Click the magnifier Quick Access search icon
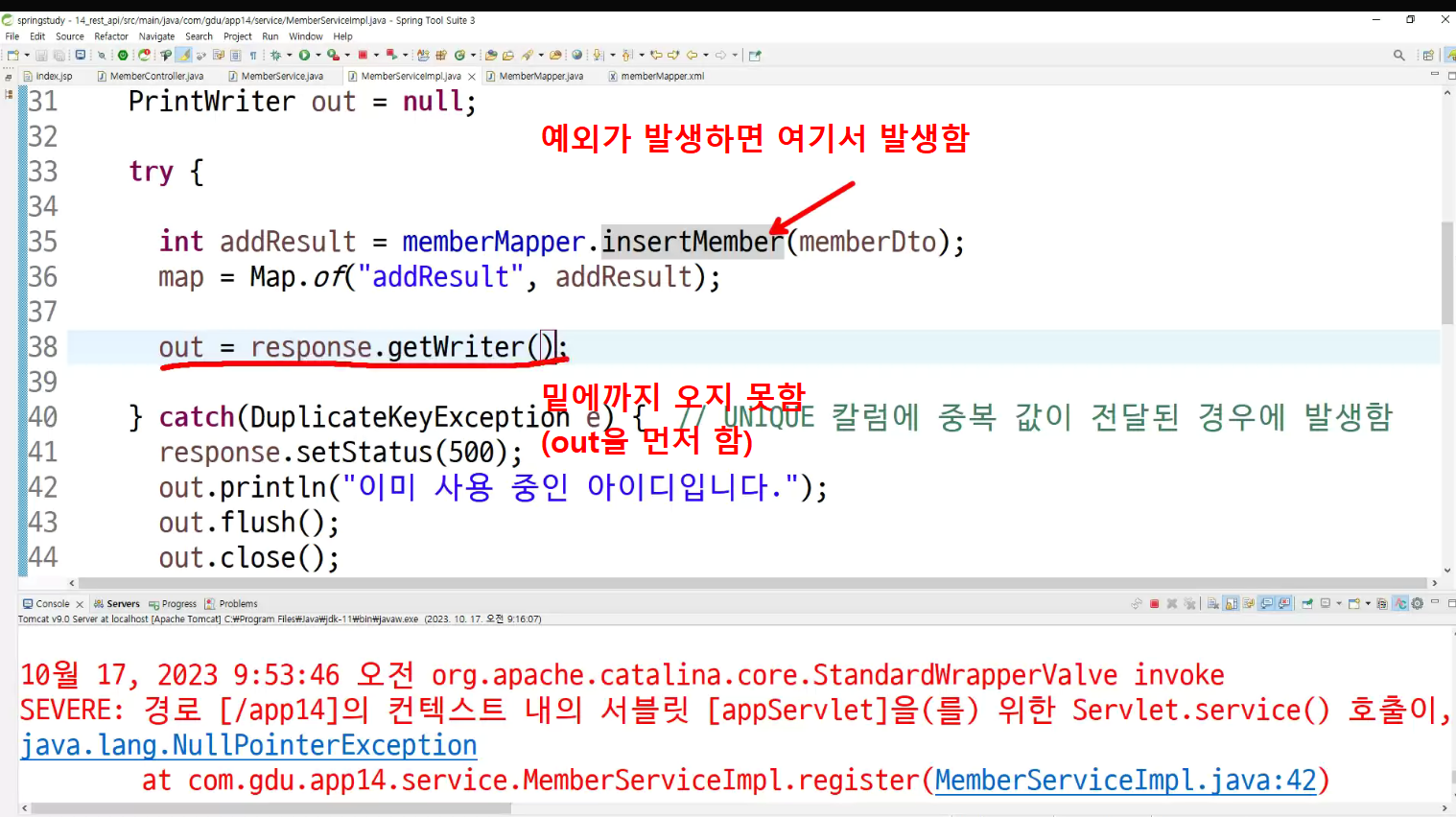This screenshot has height=817, width=1456. point(1399,56)
